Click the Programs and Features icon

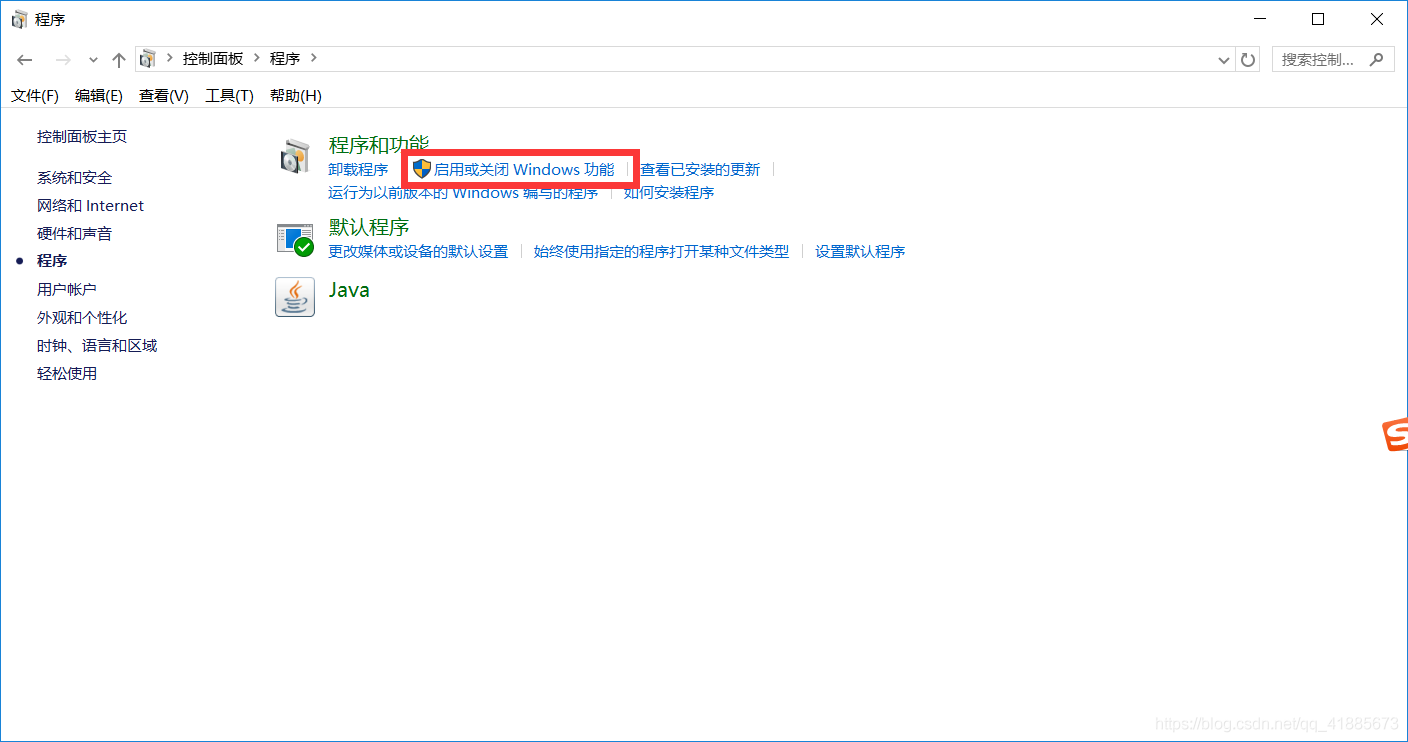click(x=295, y=157)
